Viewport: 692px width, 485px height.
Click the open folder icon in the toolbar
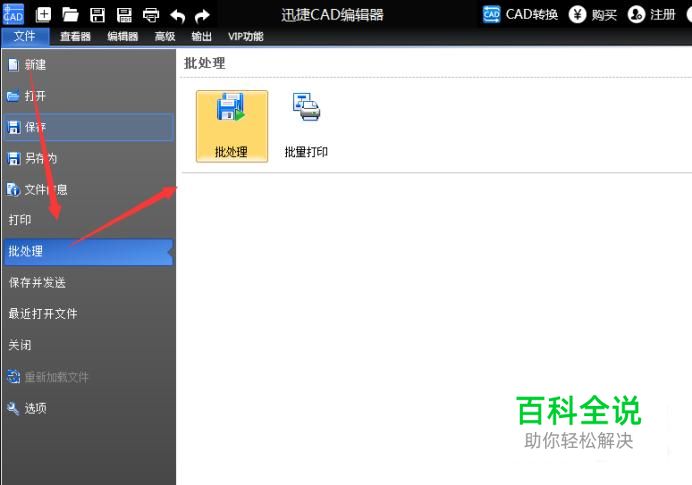click(x=70, y=15)
